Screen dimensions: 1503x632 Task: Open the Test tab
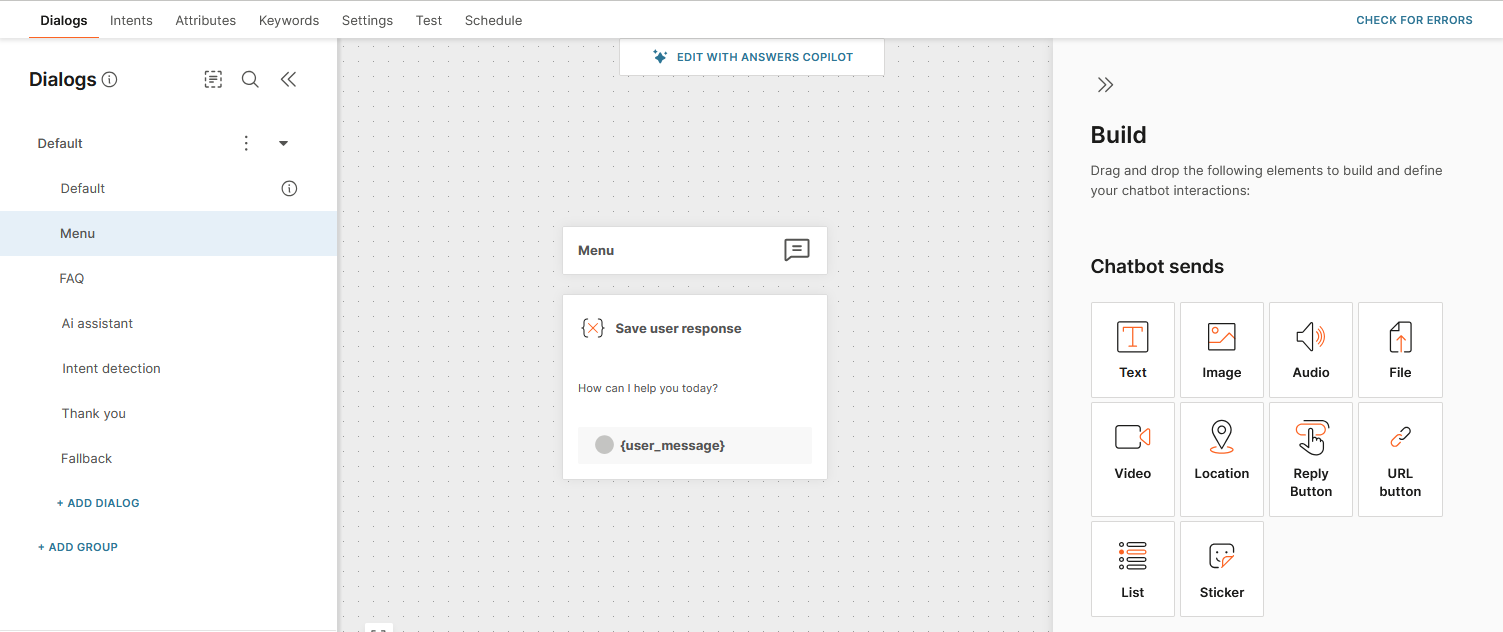point(429,20)
